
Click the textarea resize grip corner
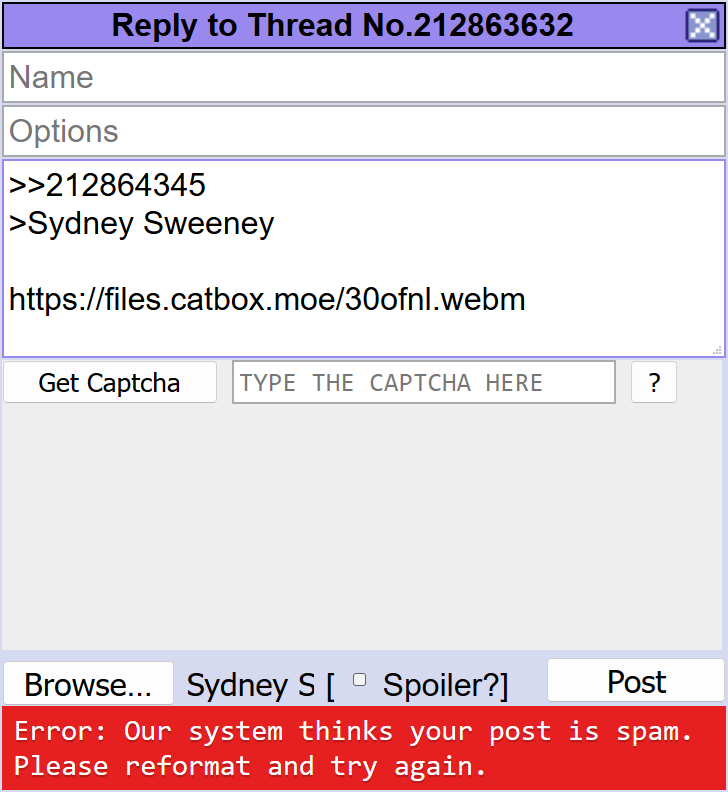pos(717,351)
